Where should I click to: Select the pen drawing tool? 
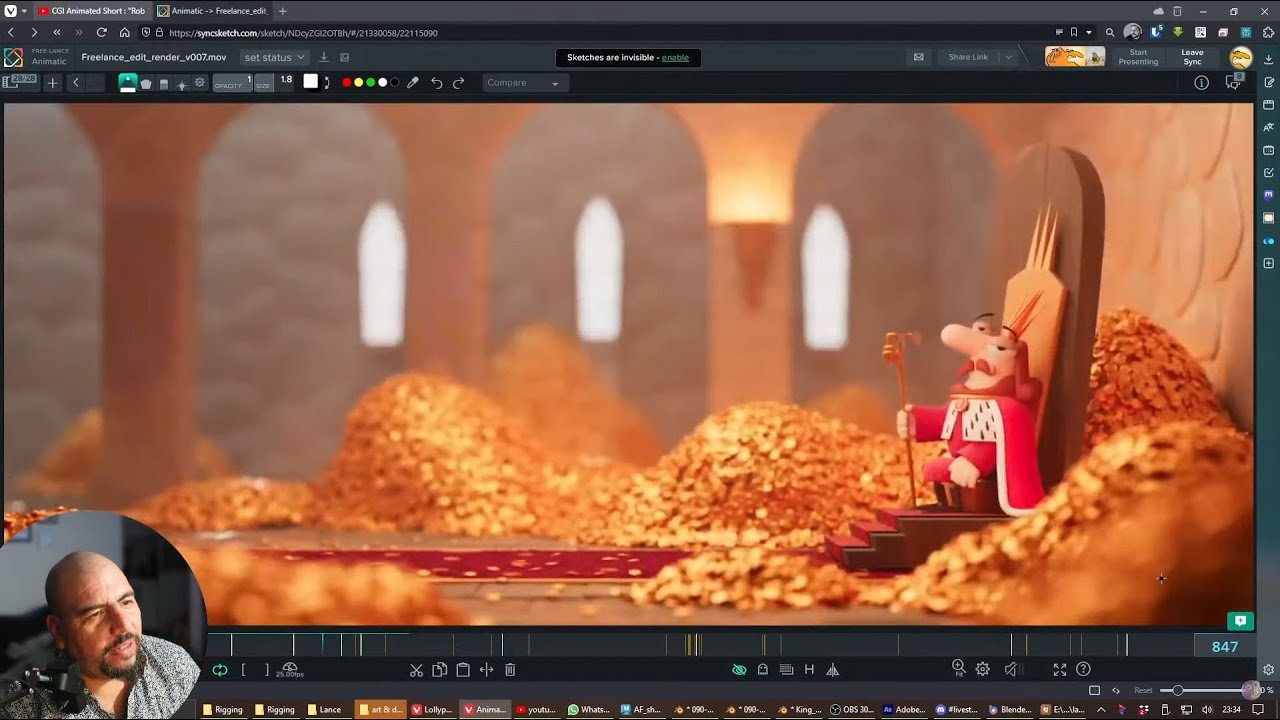click(x=128, y=83)
